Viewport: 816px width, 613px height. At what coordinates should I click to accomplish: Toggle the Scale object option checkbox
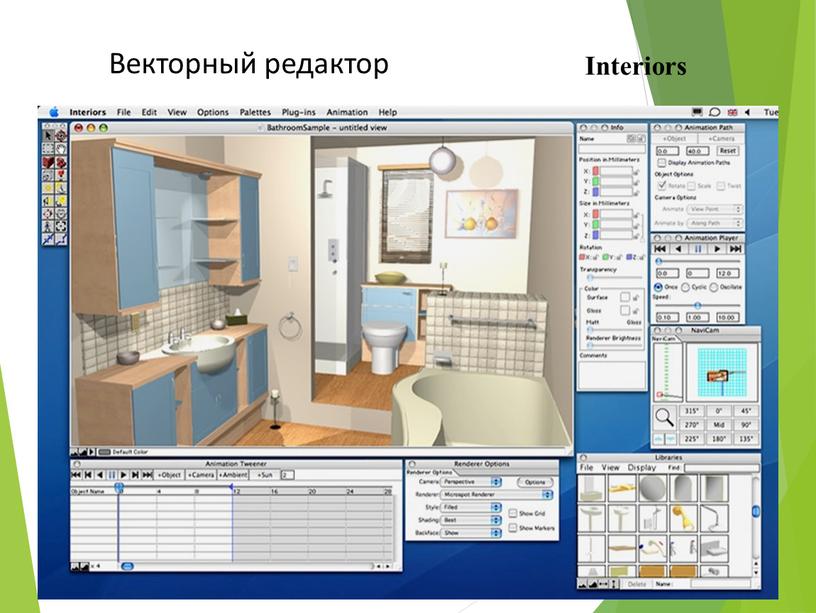pyautogui.click(x=691, y=186)
